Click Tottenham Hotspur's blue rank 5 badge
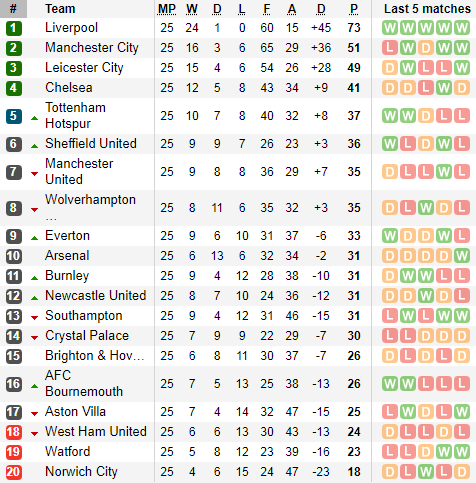The image size is (476, 483). pos(14,116)
